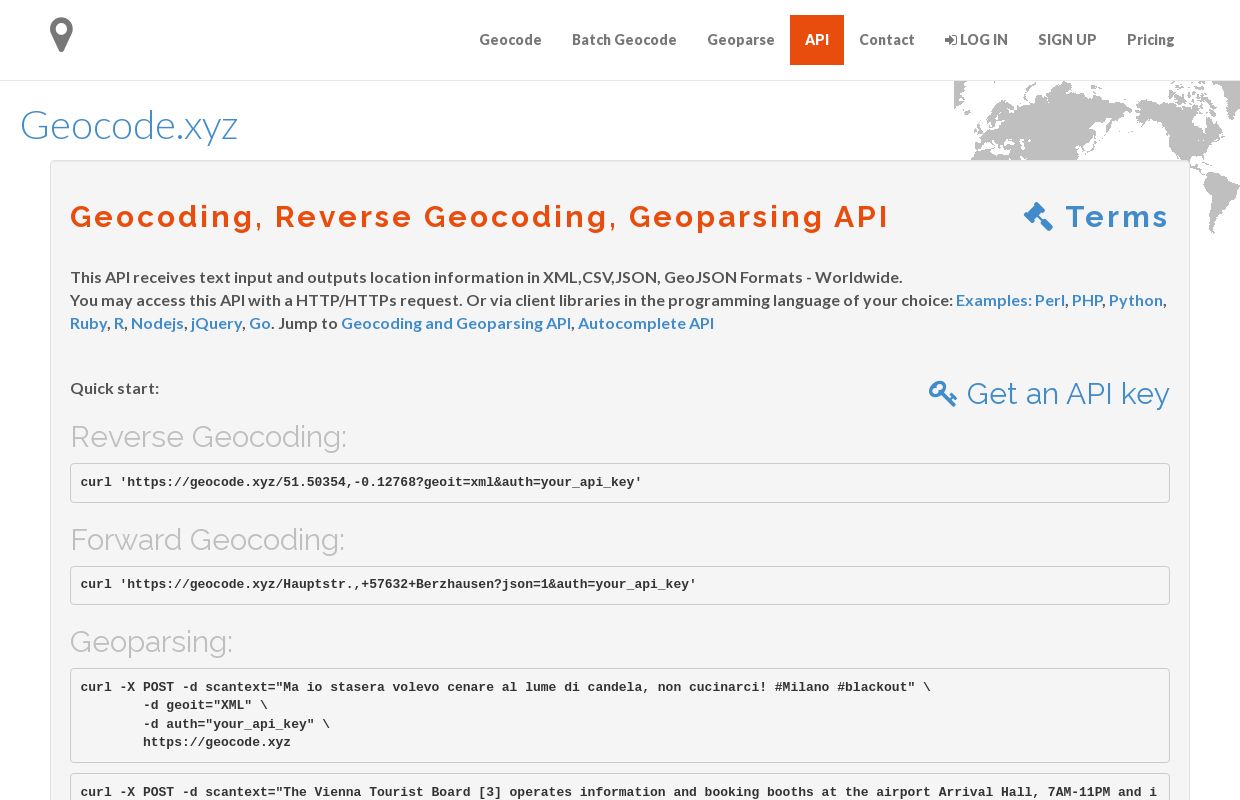Open the Python example link
1240x800 pixels.
1136,300
